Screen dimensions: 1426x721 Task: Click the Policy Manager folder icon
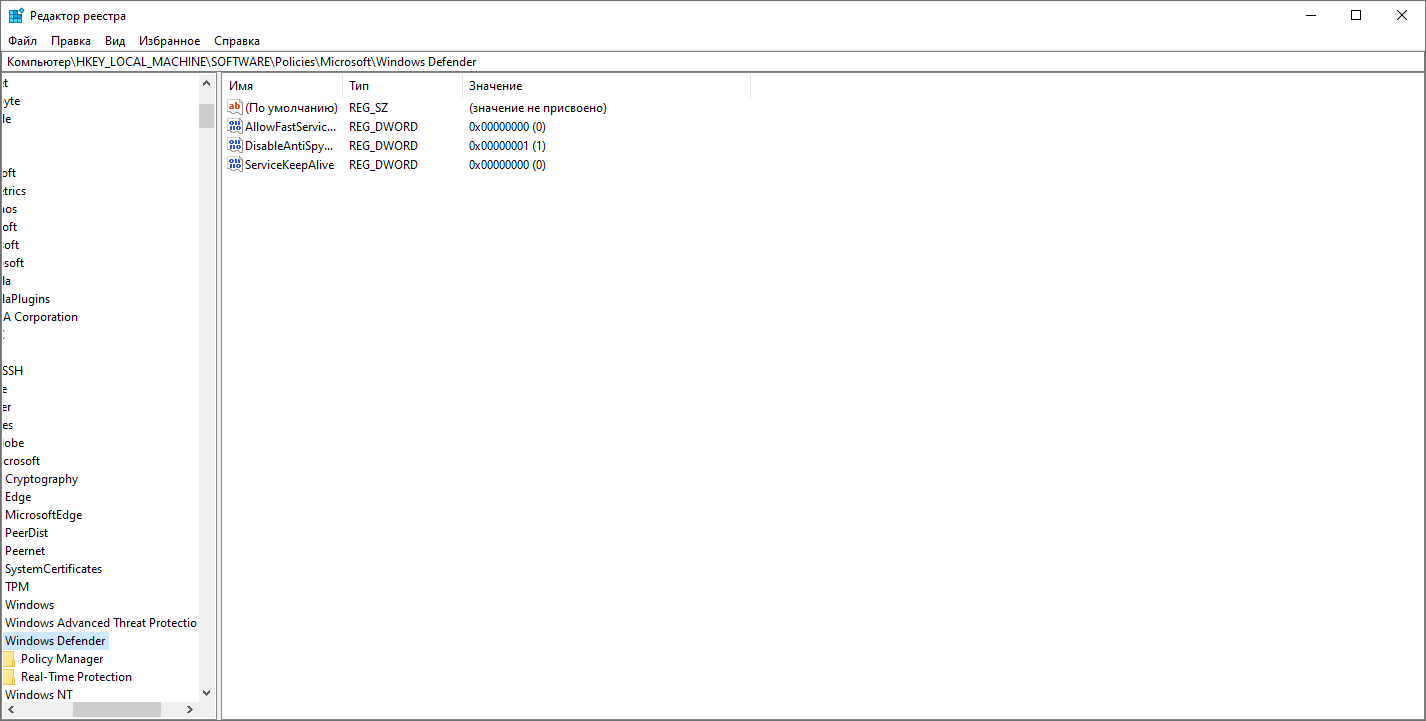click(x=8, y=659)
